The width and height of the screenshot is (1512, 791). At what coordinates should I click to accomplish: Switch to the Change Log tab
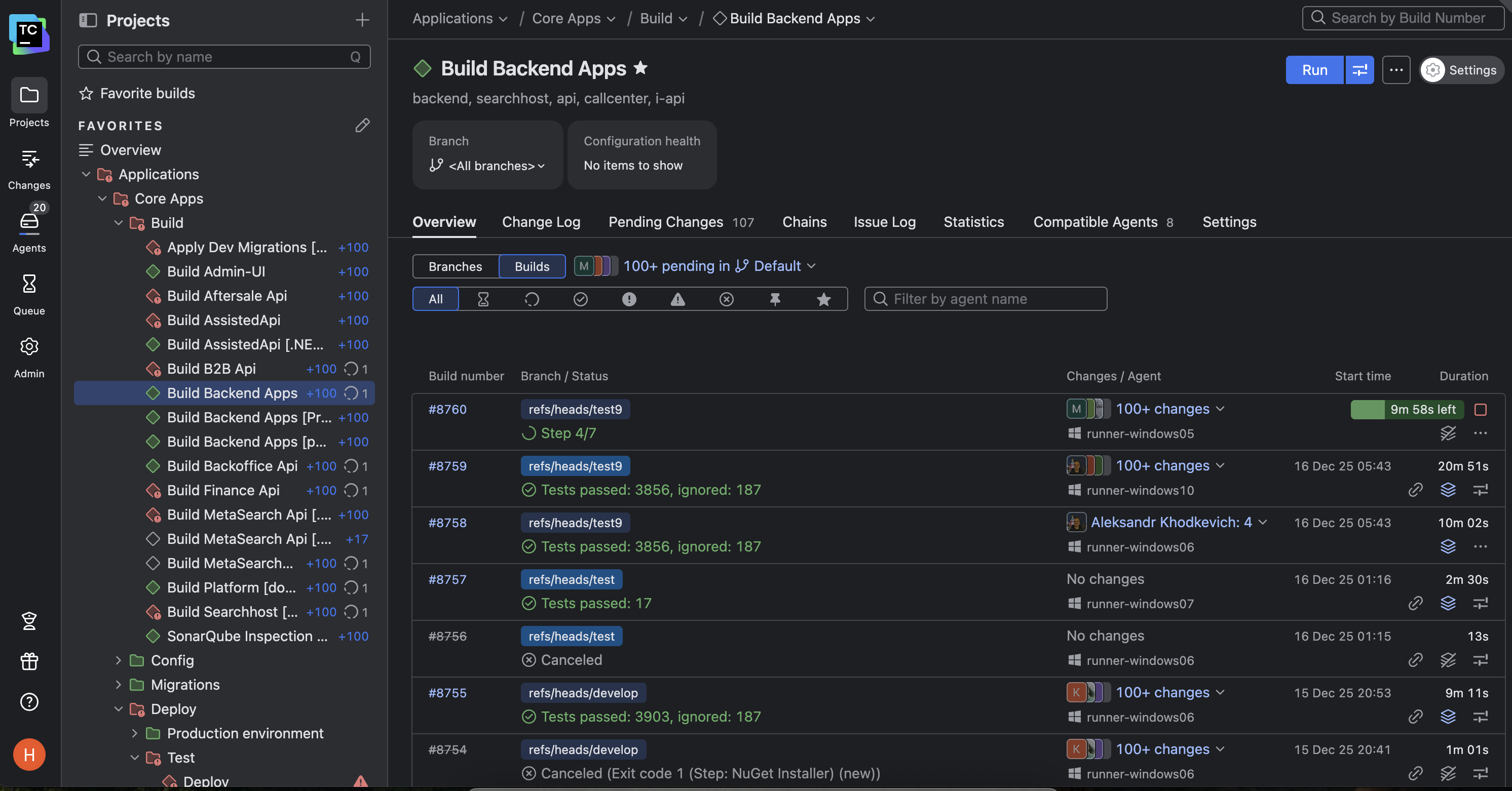(541, 222)
